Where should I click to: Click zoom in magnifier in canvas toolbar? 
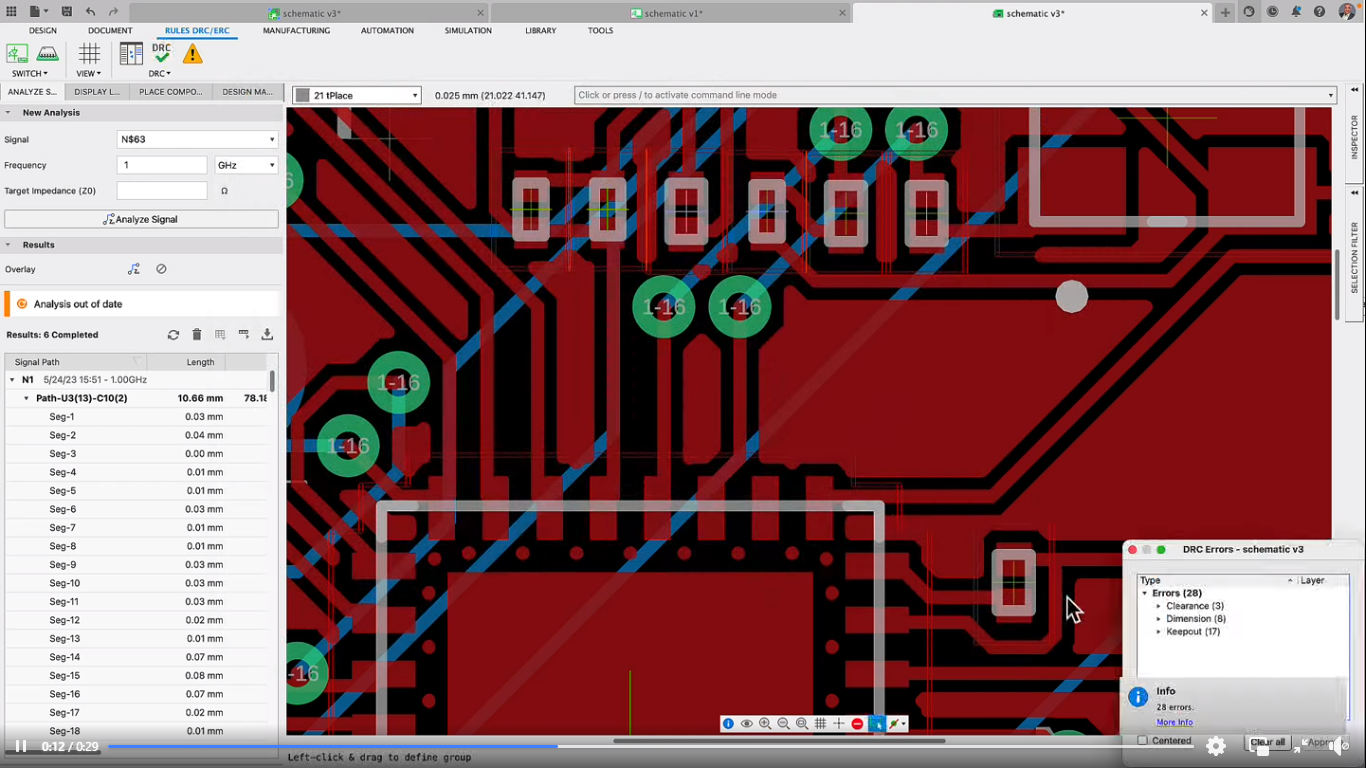(765, 724)
